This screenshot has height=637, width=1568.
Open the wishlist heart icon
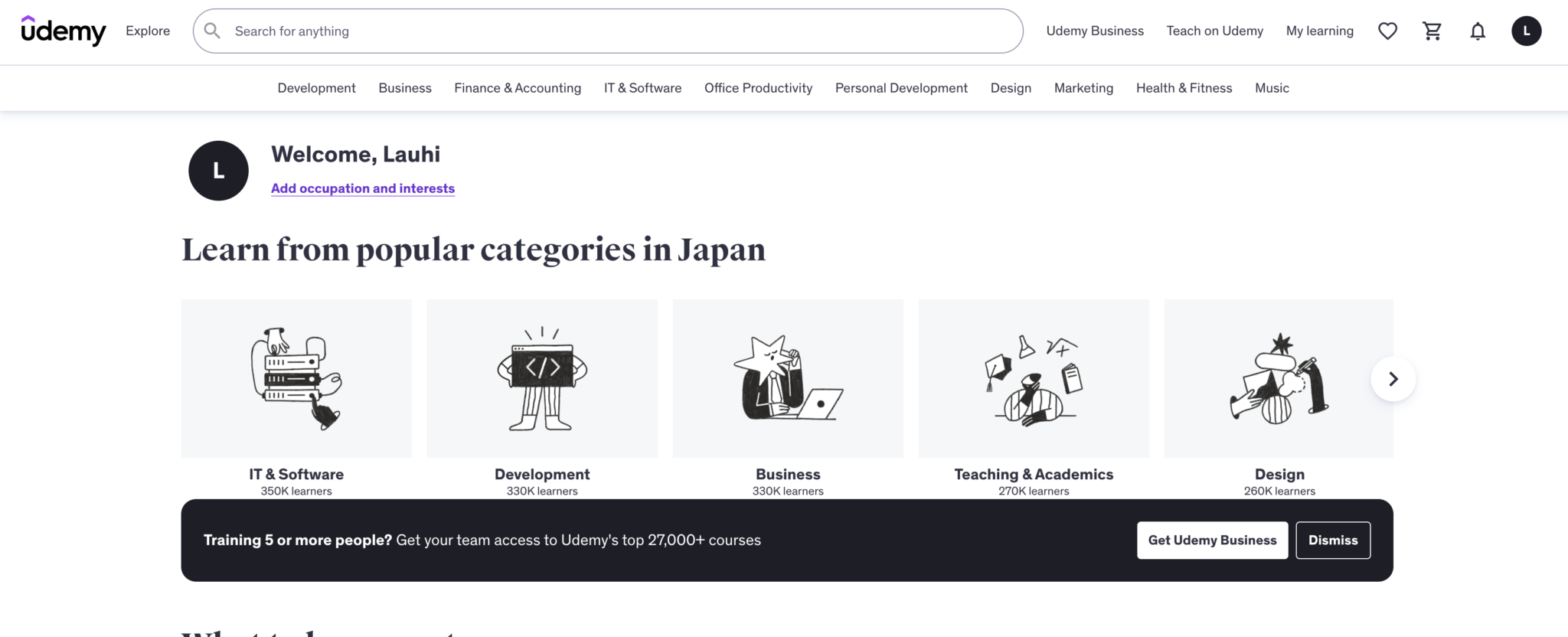(x=1387, y=31)
